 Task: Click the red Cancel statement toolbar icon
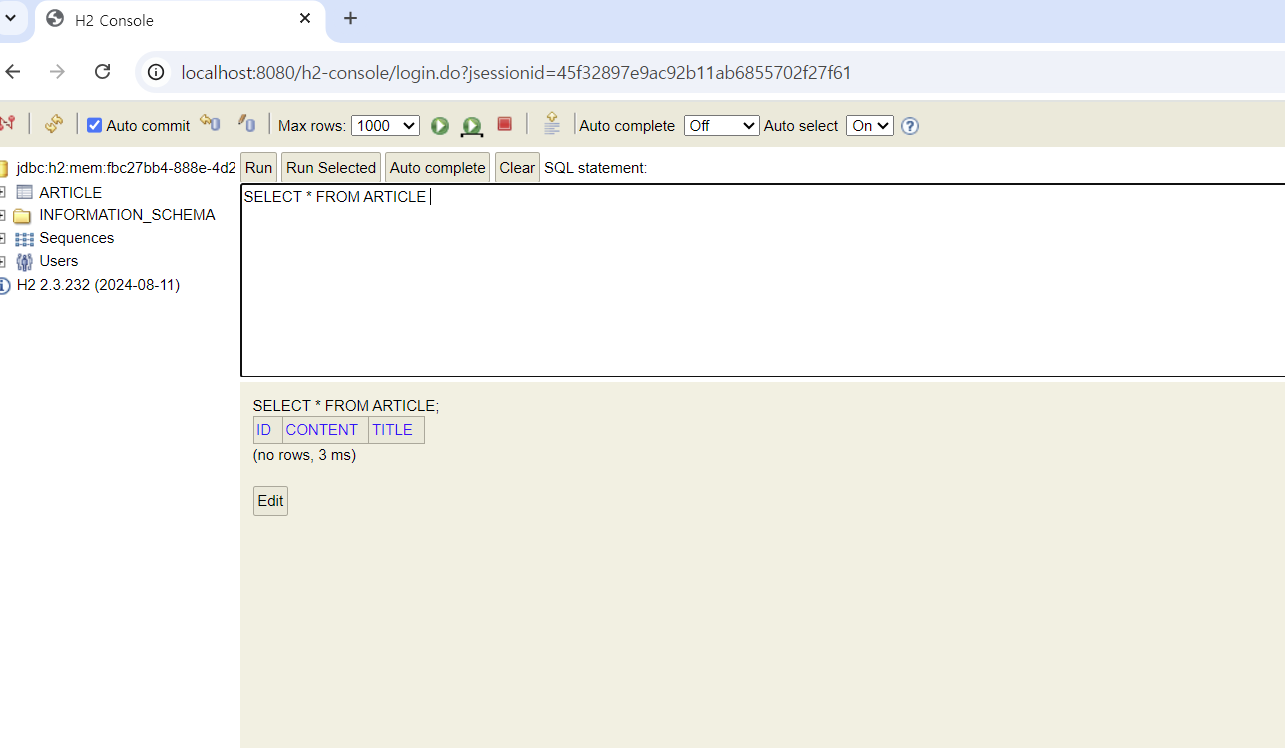tap(505, 124)
